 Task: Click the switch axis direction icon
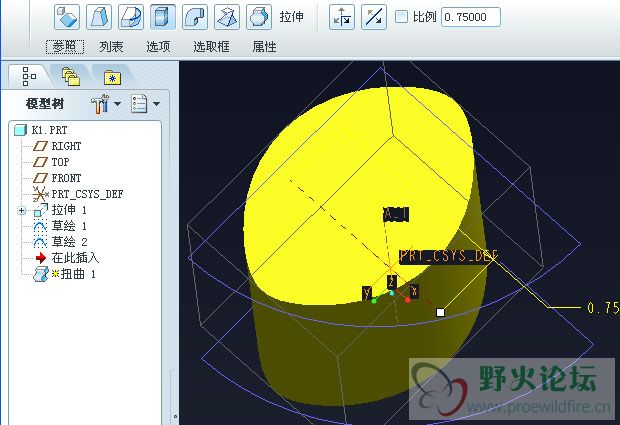coord(342,17)
